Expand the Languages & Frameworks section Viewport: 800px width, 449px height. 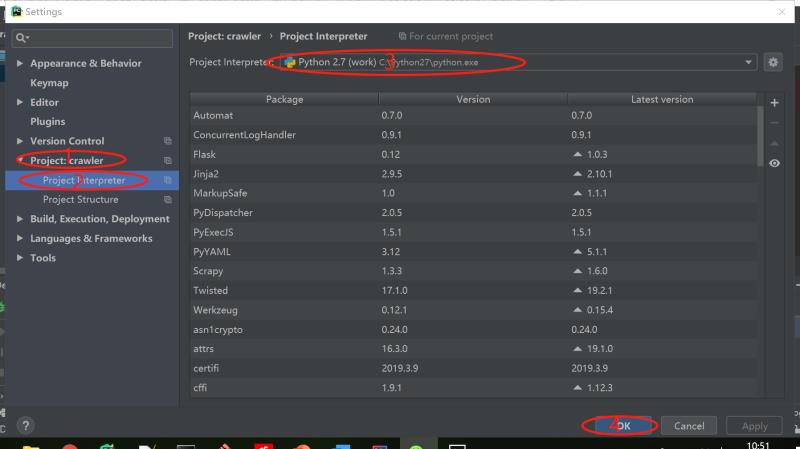19,238
